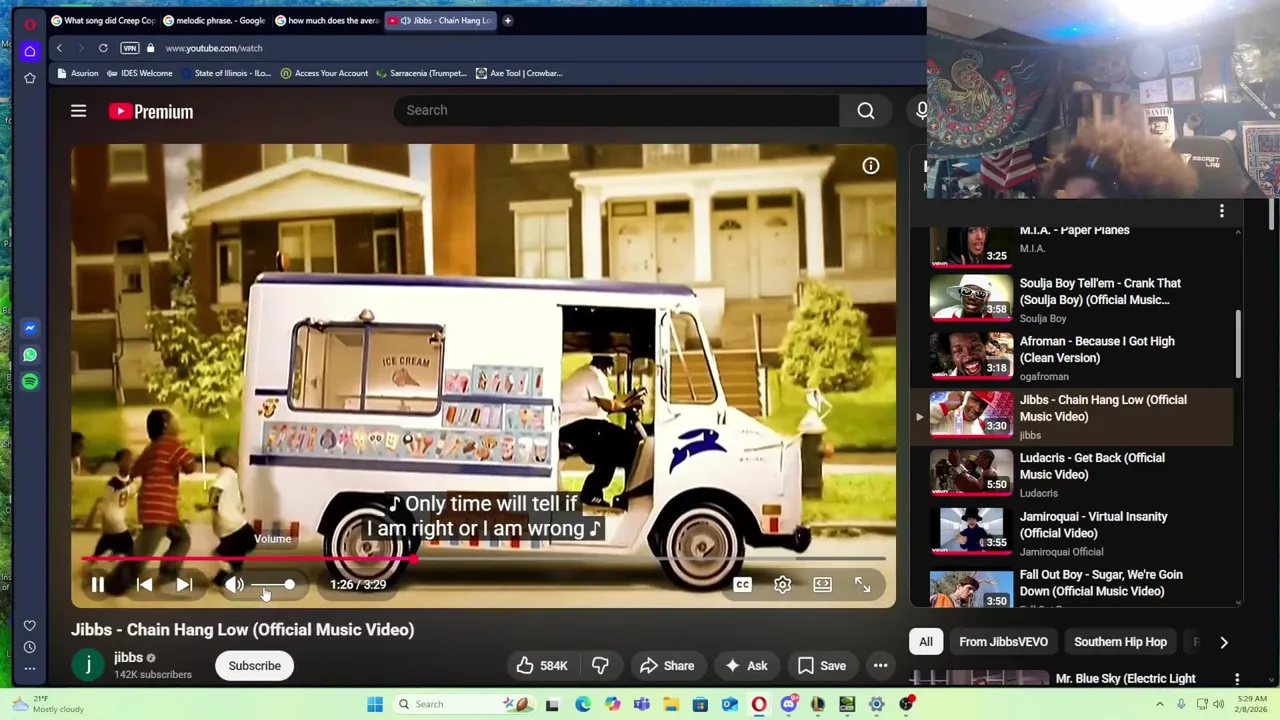Open the YouTube guide hamburger menu

(x=78, y=111)
